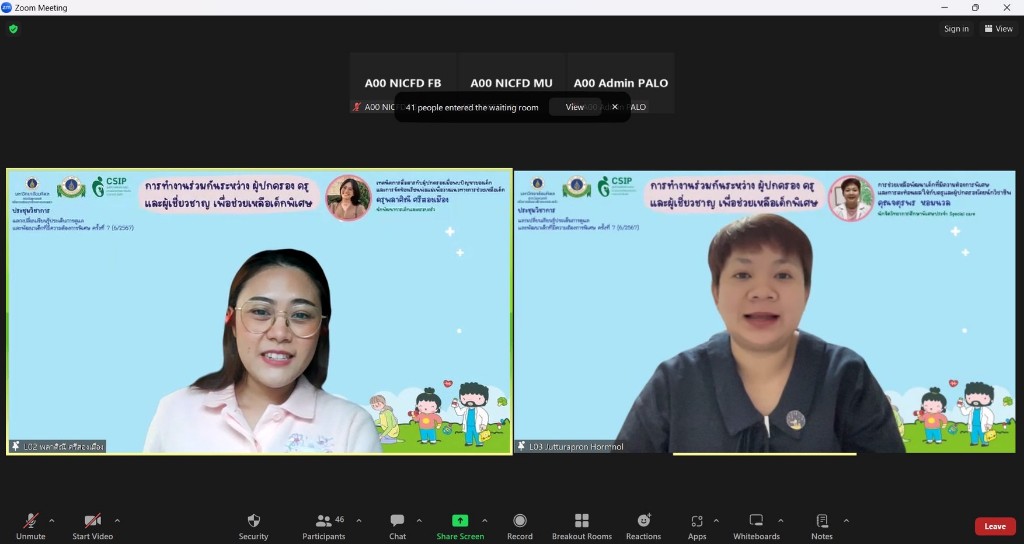
Task: Click the green Share Screen button
Action: (x=460, y=526)
